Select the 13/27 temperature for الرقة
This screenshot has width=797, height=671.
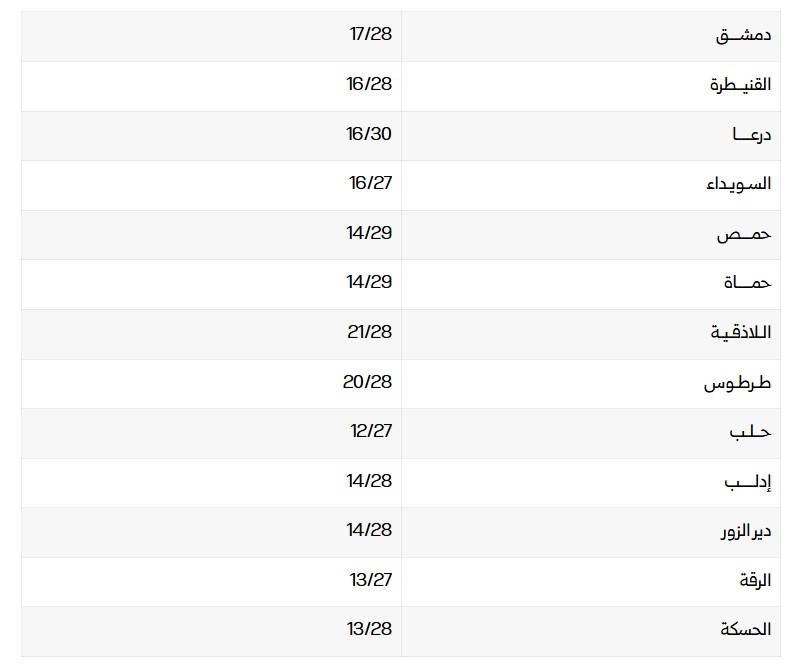[x=370, y=580]
